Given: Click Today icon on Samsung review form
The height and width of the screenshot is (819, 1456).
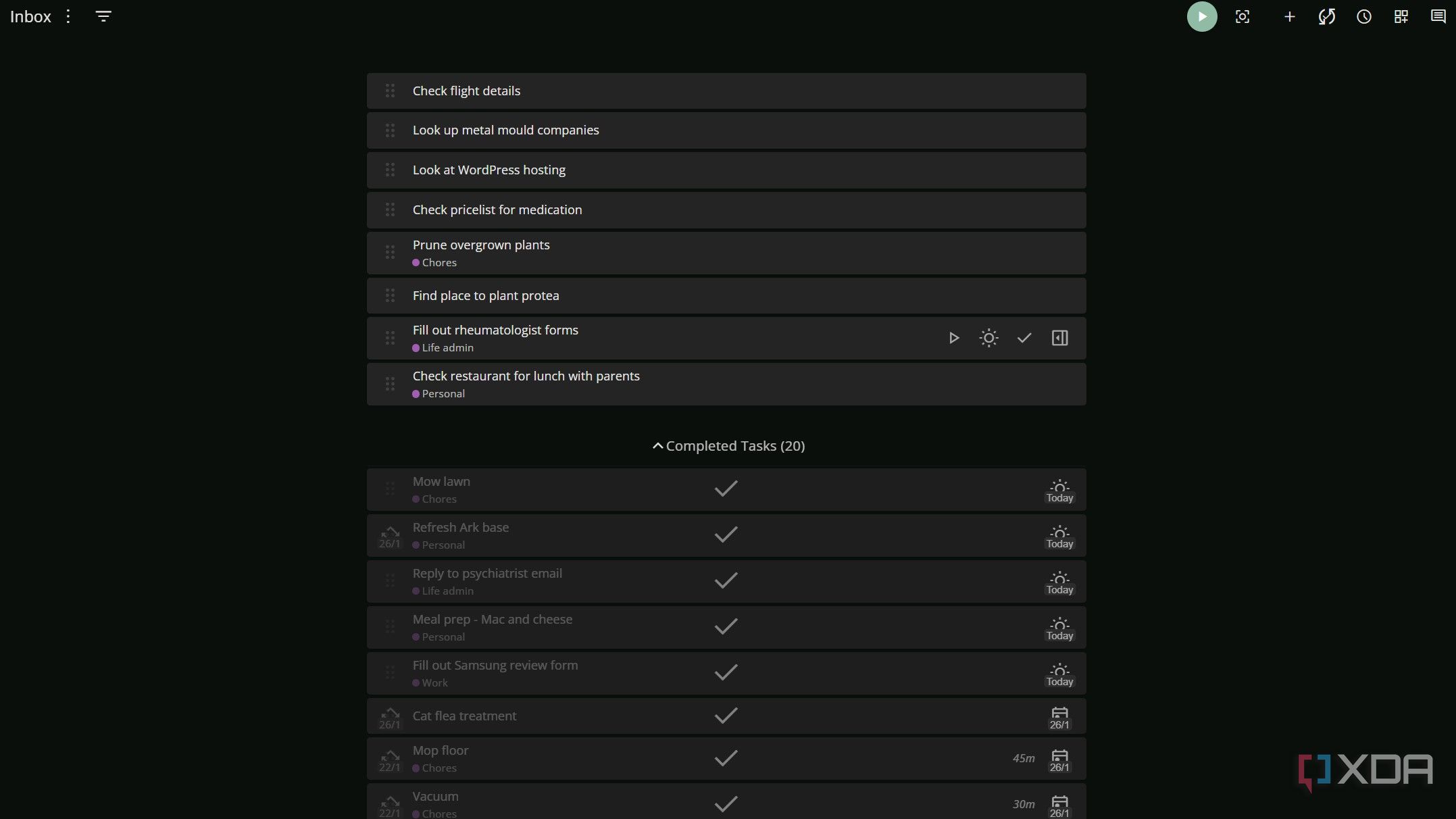Looking at the screenshot, I should [x=1059, y=674].
